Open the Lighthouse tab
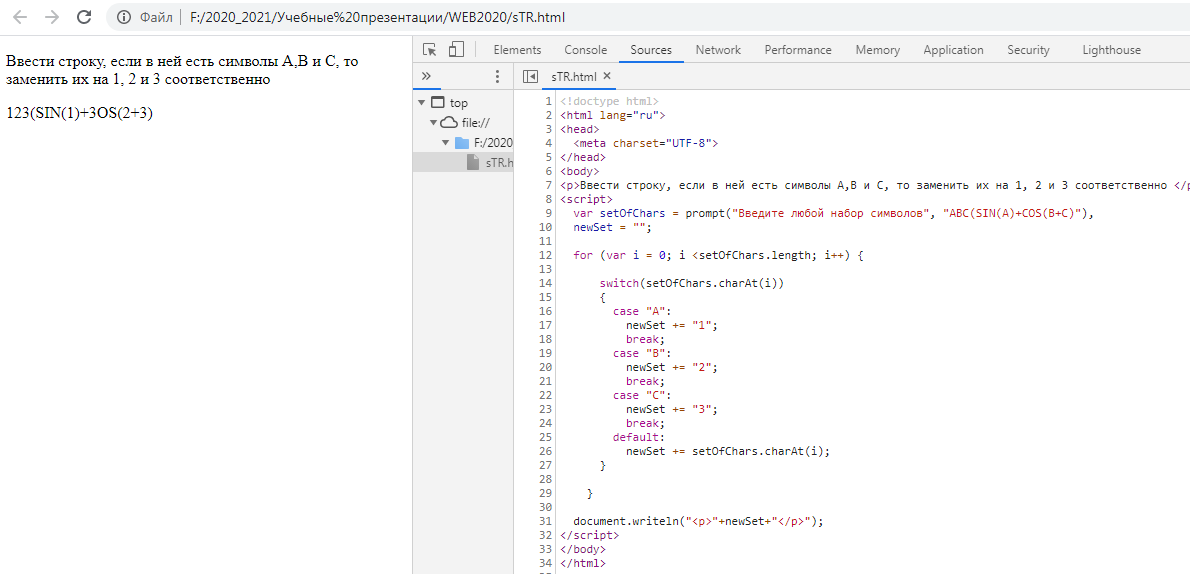The width and height of the screenshot is (1190, 574). (x=1111, y=50)
